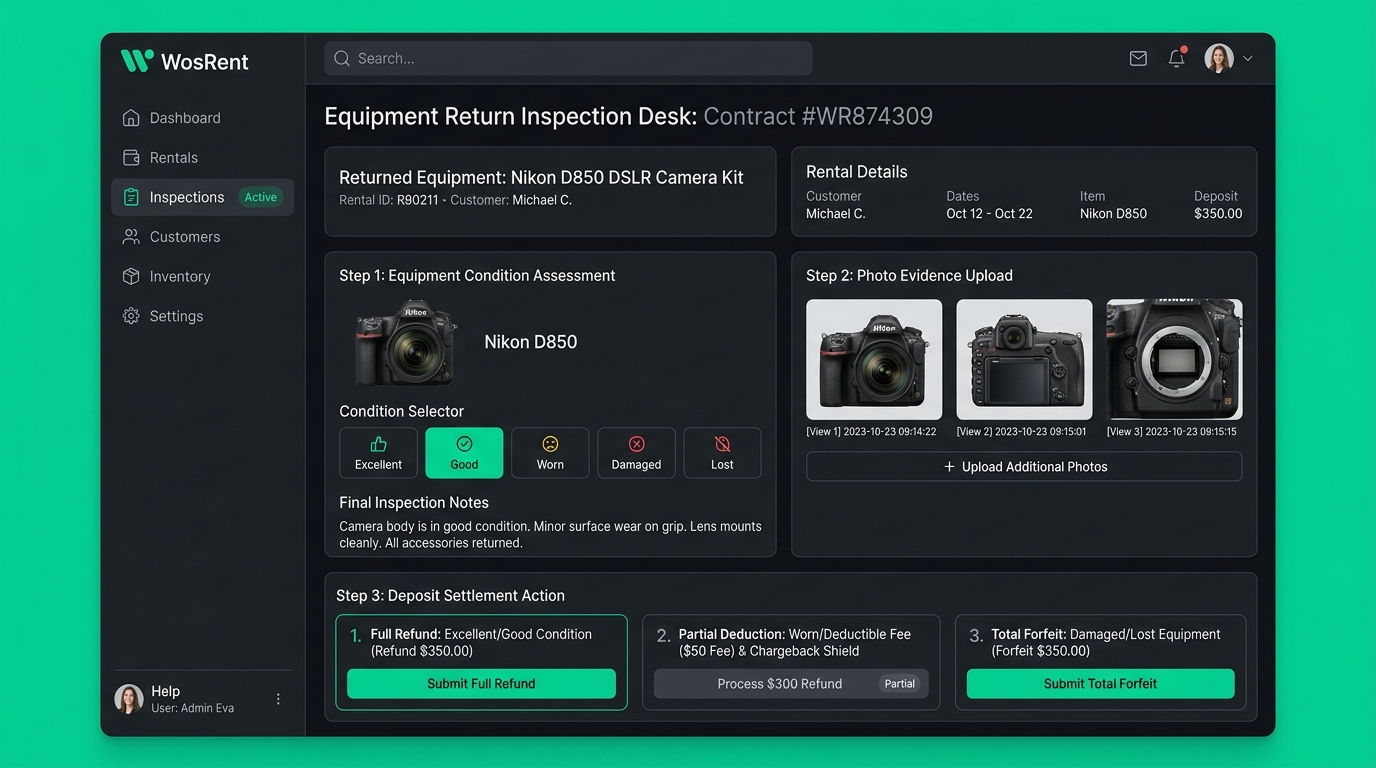Open the Customers sidebar page
Image resolution: width=1376 pixels, height=768 pixels.
[x=203, y=237]
